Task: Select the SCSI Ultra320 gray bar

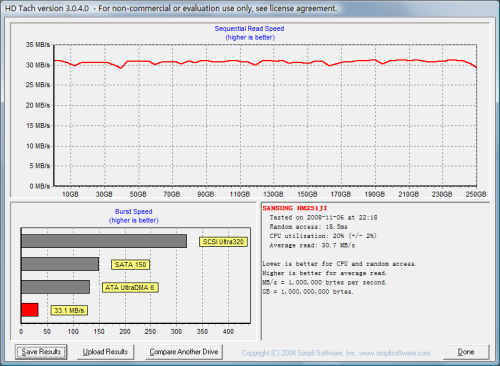Action: point(104,241)
